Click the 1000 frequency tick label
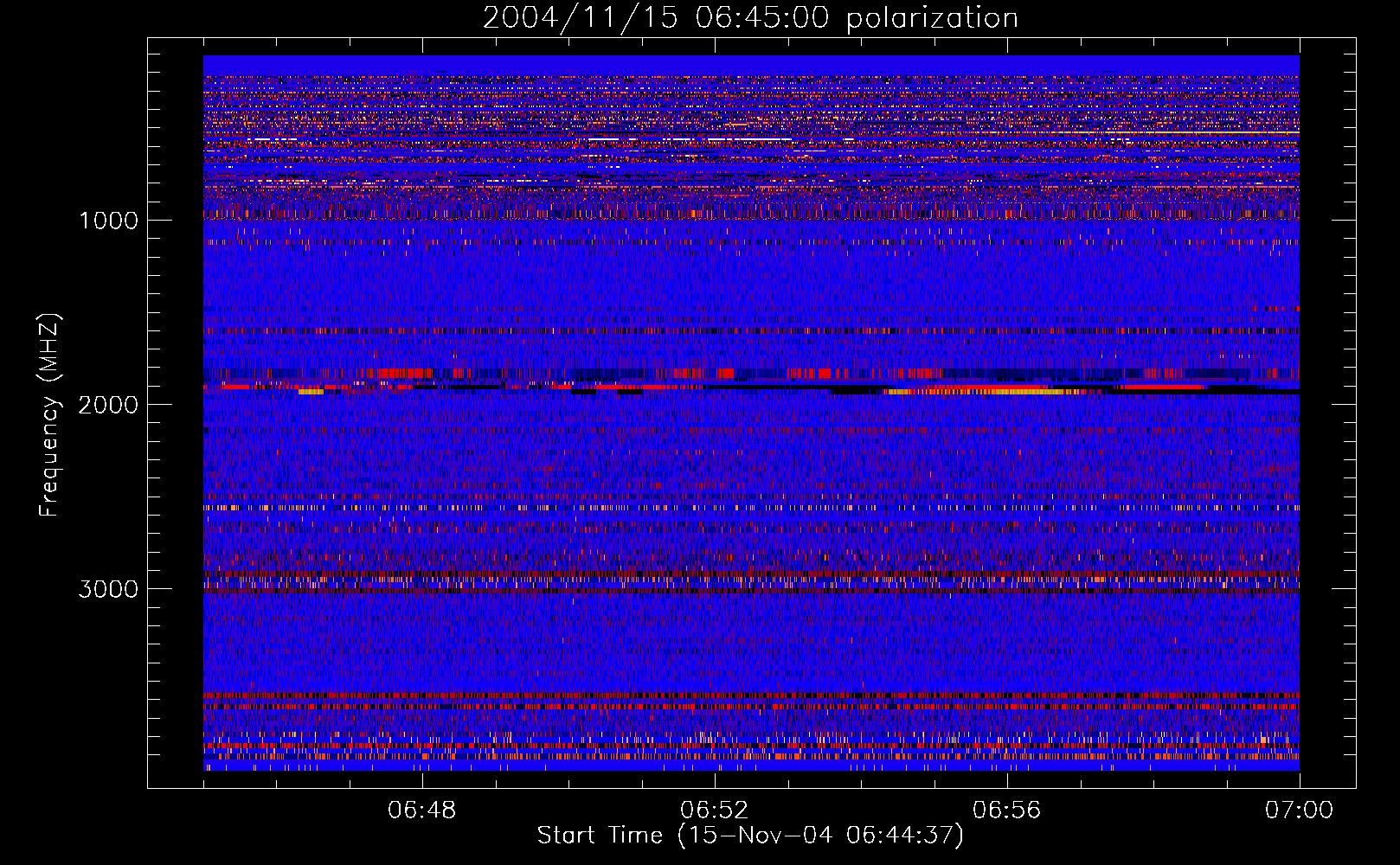The height and width of the screenshot is (865, 1400). (x=108, y=221)
